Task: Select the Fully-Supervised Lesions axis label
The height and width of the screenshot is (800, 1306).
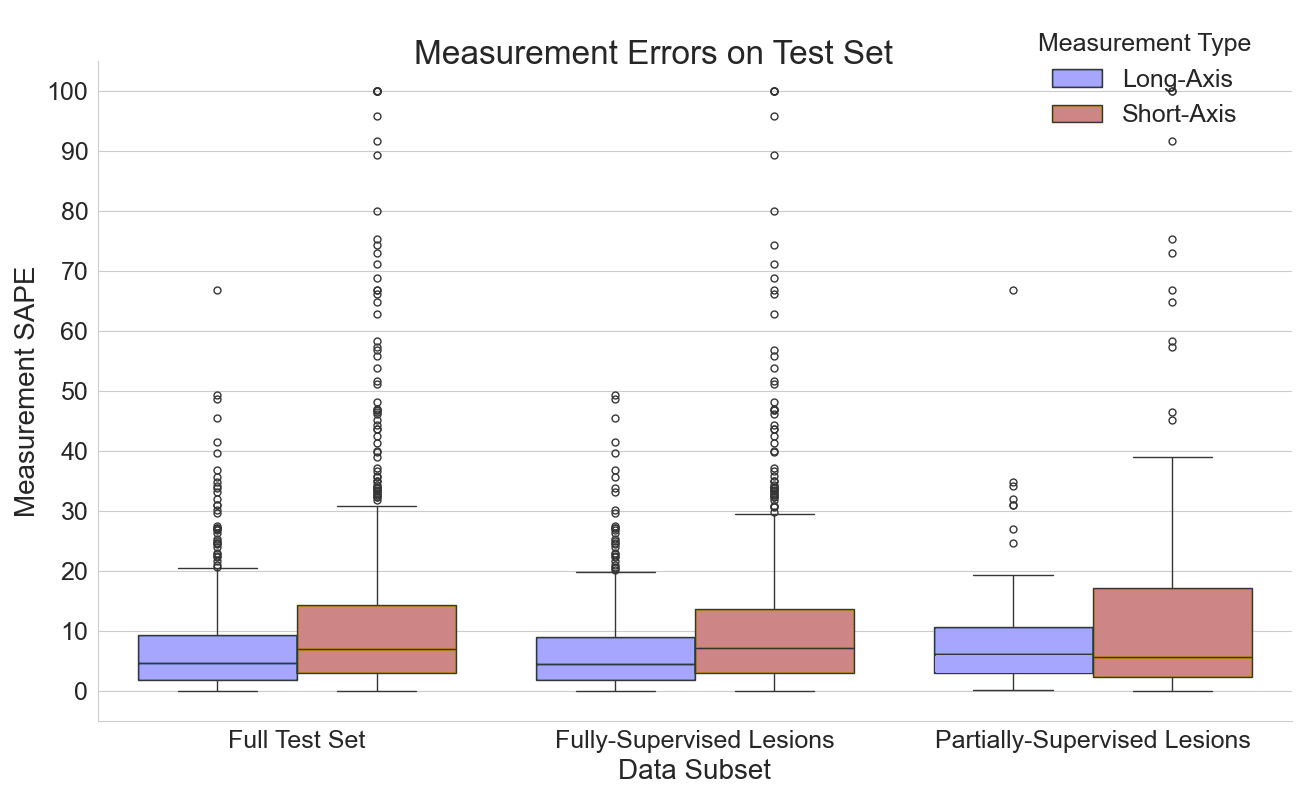Action: pos(695,740)
